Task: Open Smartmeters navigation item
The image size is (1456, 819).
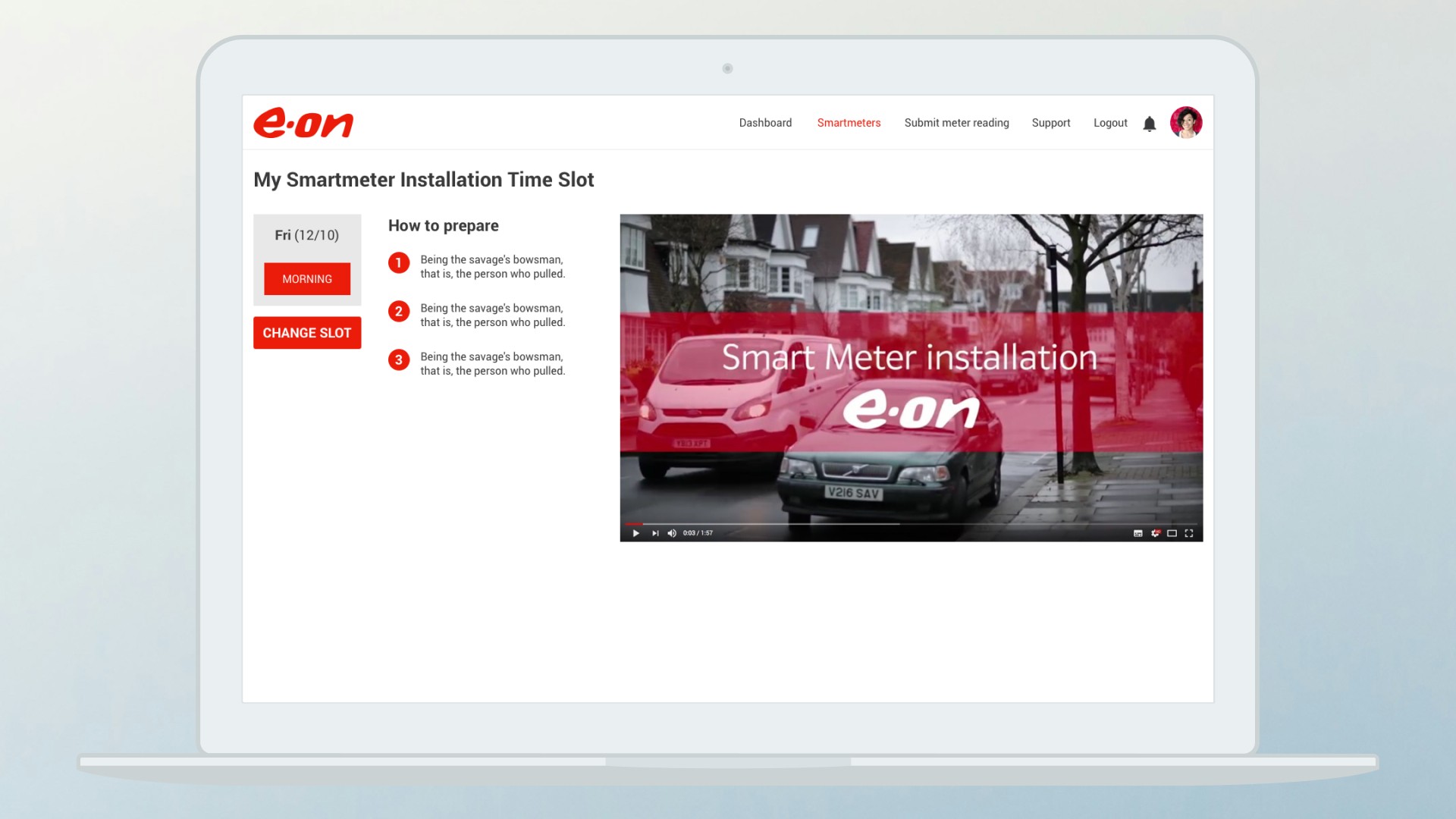Action: (849, 123)
